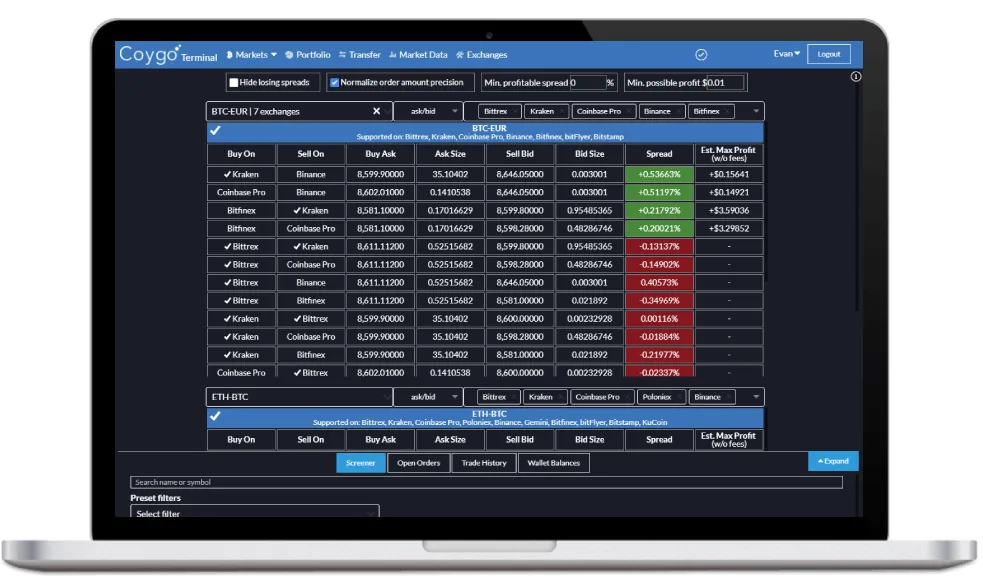Switch to the Trade History tab
This screenshot has width=983, height=580.
[483, 463]
